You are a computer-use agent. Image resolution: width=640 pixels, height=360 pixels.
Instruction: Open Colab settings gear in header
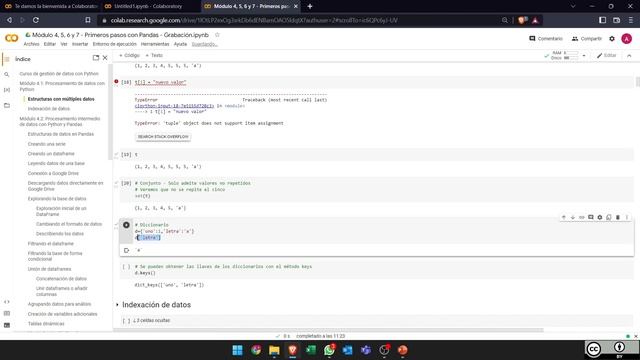[x=612, y=39]
